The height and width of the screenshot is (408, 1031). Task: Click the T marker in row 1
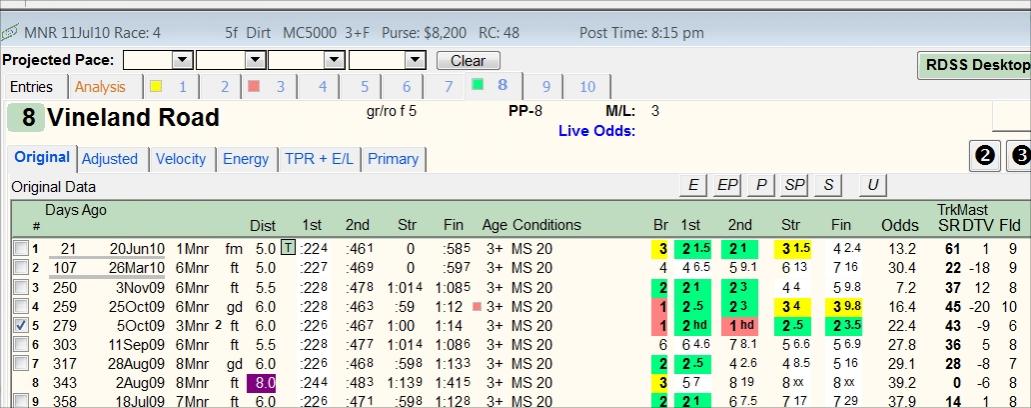point(288,248)
